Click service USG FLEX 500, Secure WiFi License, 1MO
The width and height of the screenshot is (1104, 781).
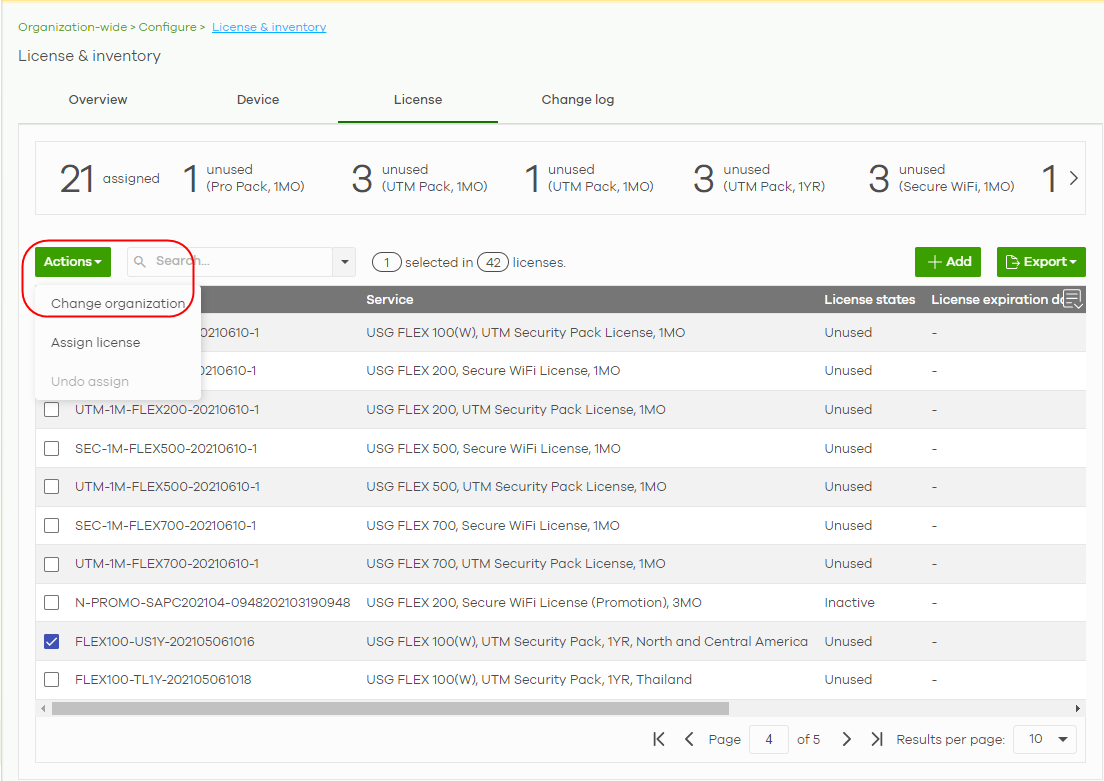493,449
